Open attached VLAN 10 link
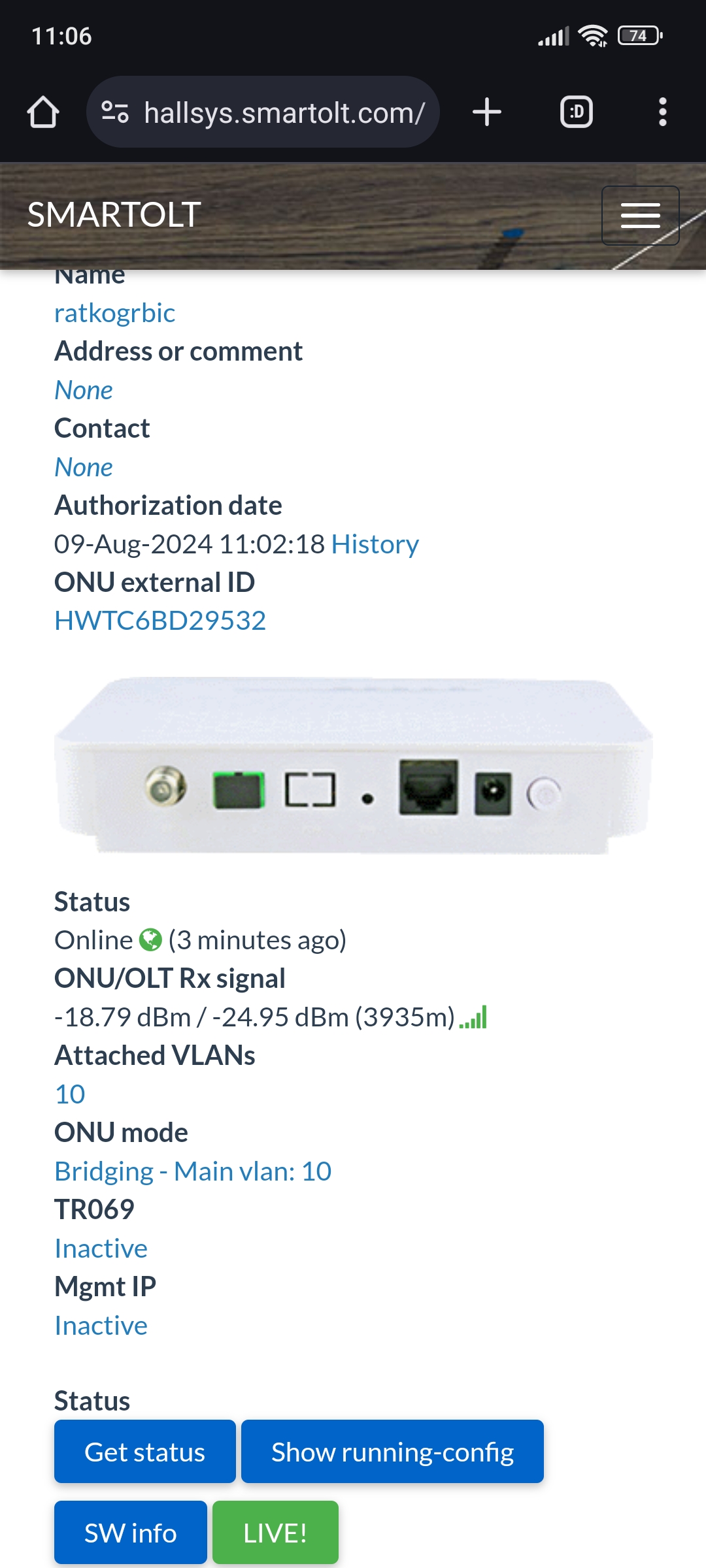This screenshot has width=706, height=1568. click(70, 1094)
